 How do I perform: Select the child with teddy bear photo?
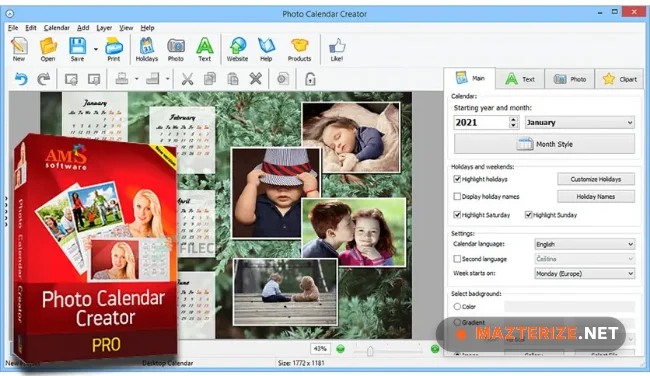(285, 292)
